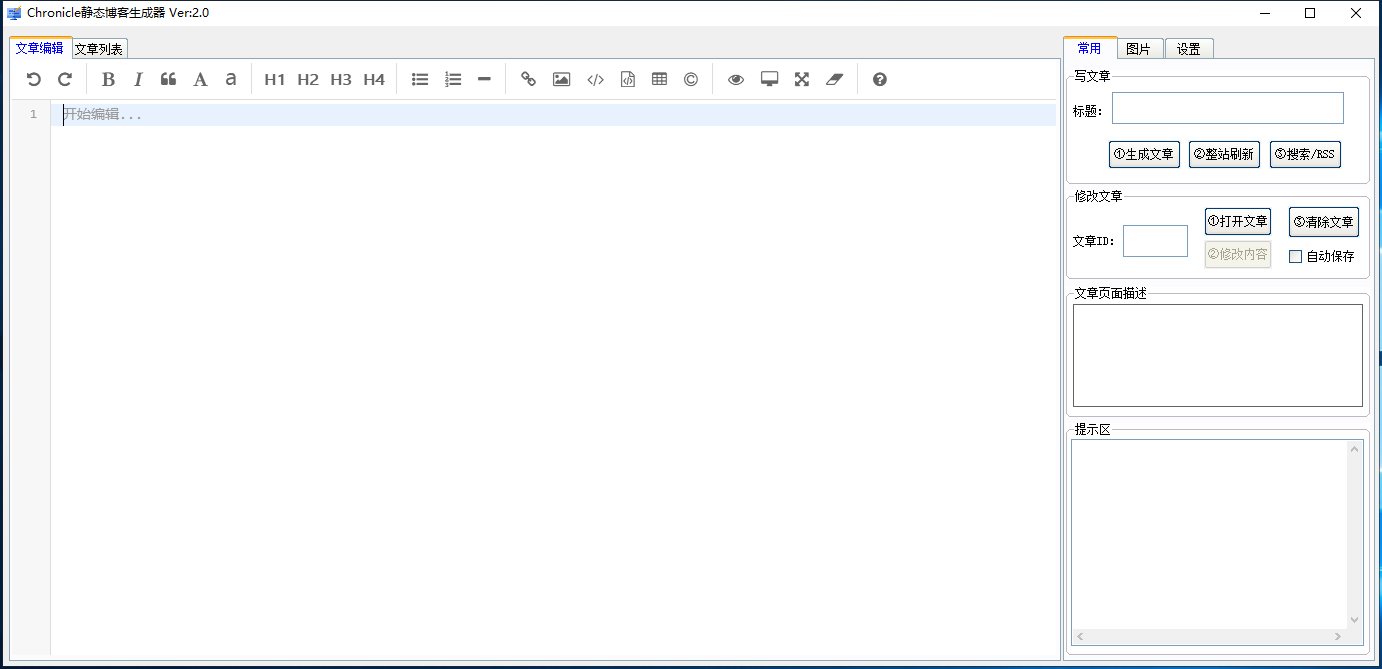The width and height of the screenshot is (1382, 669).
Task: Toggle the eye icon live preview
Action: tap(736, 80)
